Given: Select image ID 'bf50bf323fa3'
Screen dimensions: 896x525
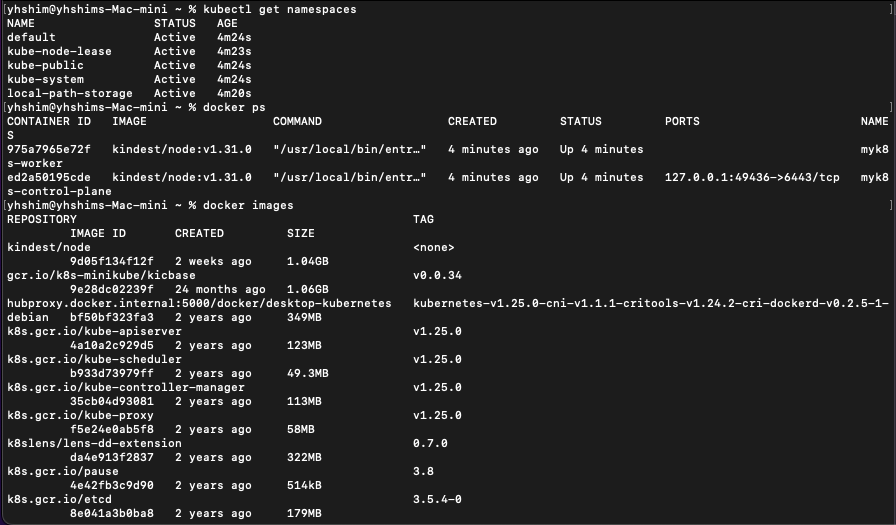Looking at the screenshot, I should coord(112,317).
